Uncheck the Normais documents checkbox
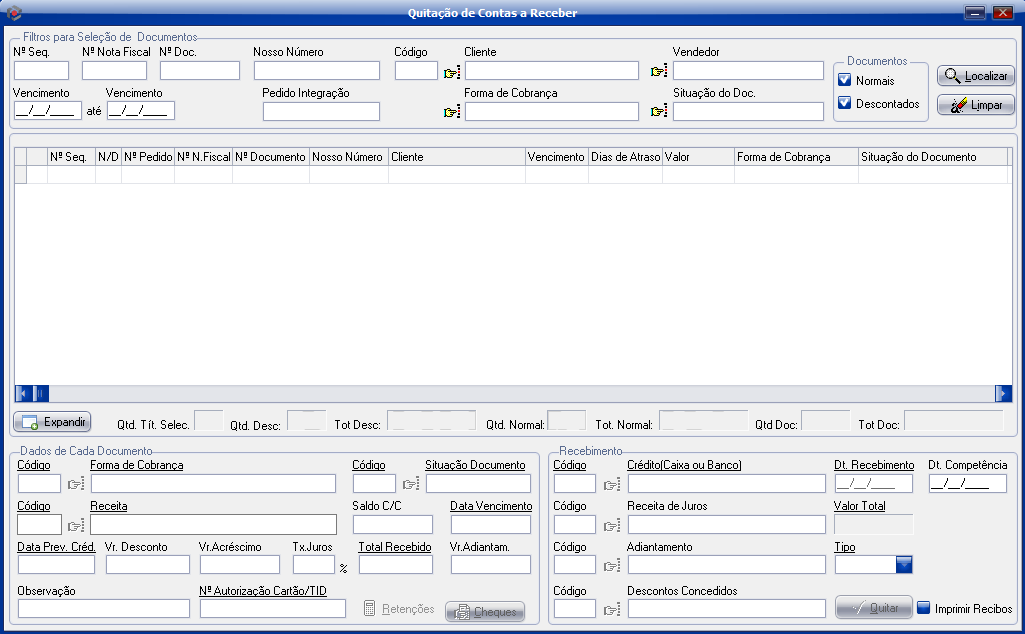Viewport: 1025px width, 634px height. point(845,81)
